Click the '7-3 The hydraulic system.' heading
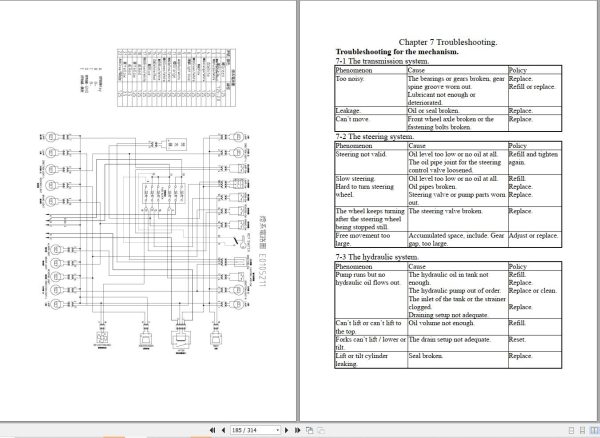 click(377, 257)
